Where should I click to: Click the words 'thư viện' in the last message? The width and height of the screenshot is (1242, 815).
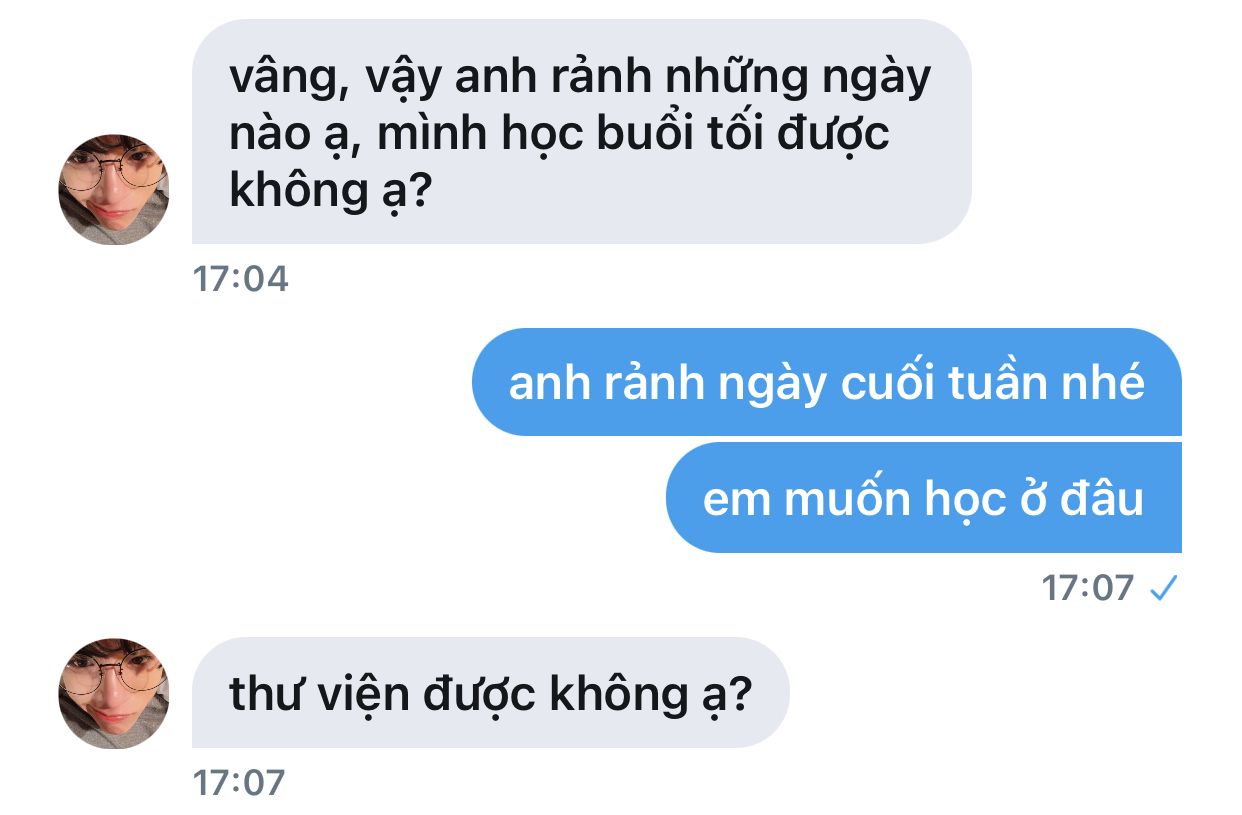(x=319, y=694)
